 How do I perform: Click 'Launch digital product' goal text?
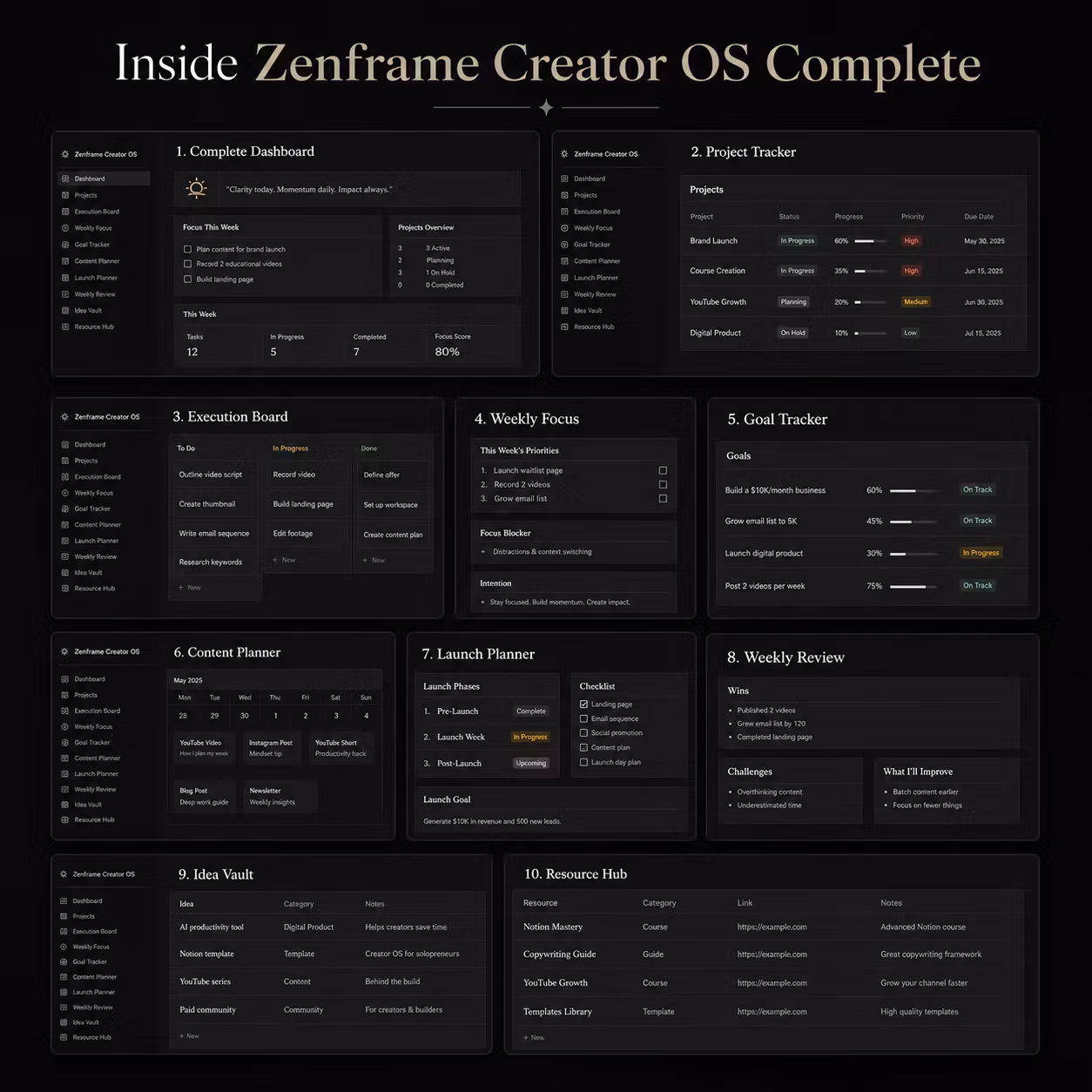pos(764,553)
